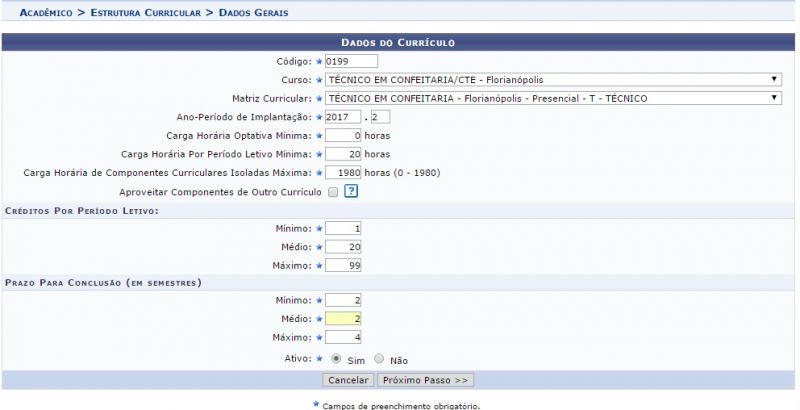Viewport: 800px width, 410px height.
Task: Select the Sim radio button for Ativo
Action: coord(336,359)
